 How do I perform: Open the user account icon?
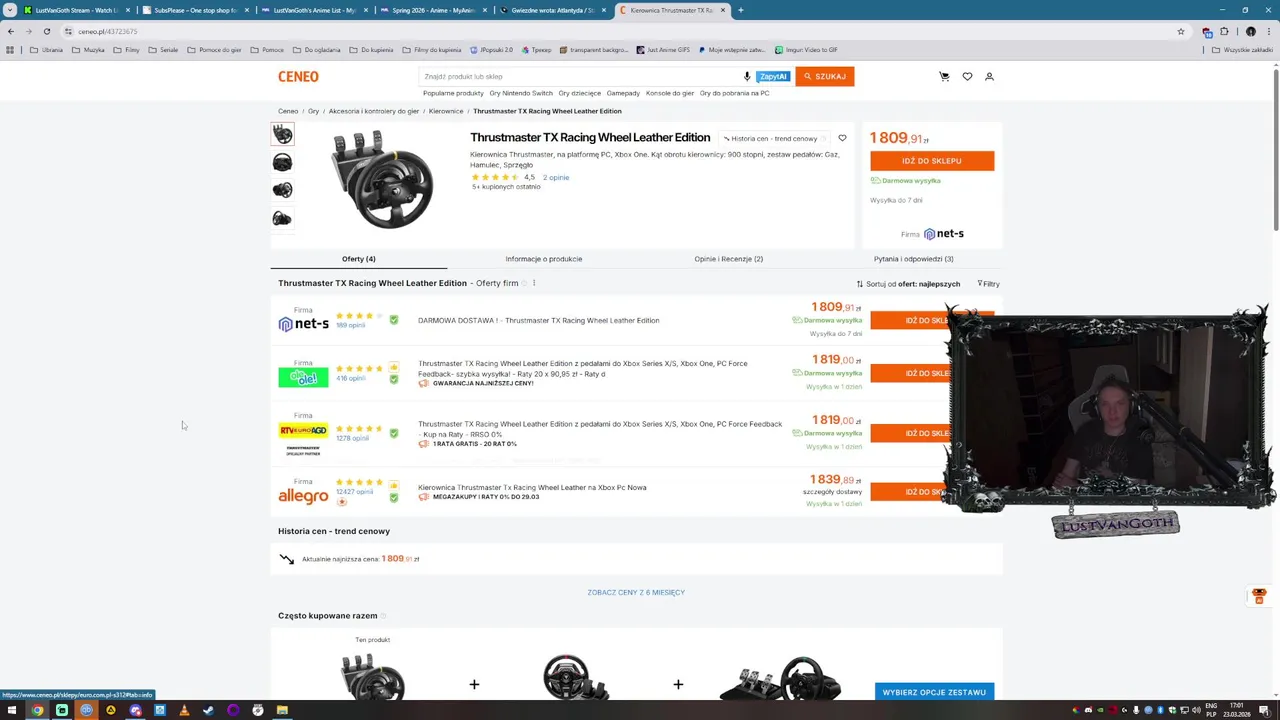tap(989, 76)
